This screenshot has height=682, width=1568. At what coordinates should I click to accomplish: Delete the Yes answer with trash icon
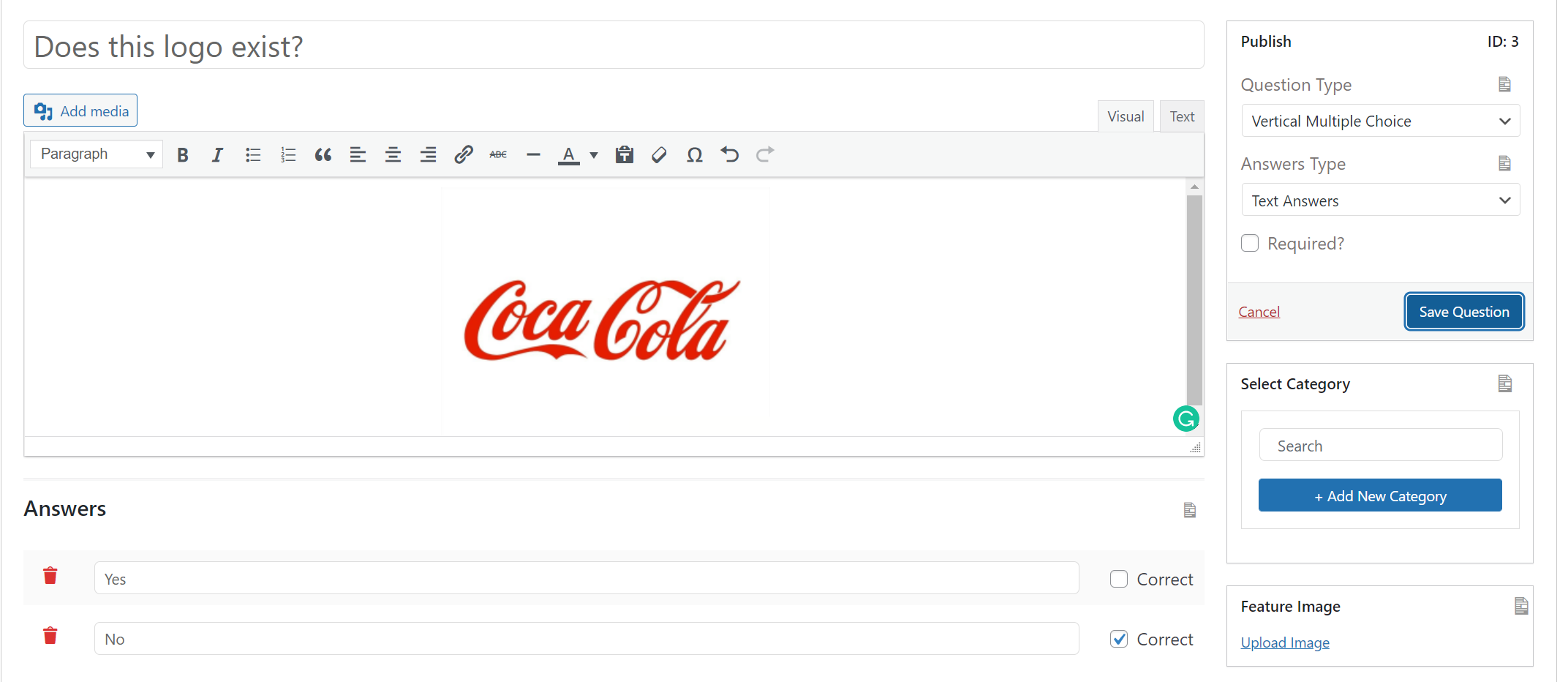(50, 576)
